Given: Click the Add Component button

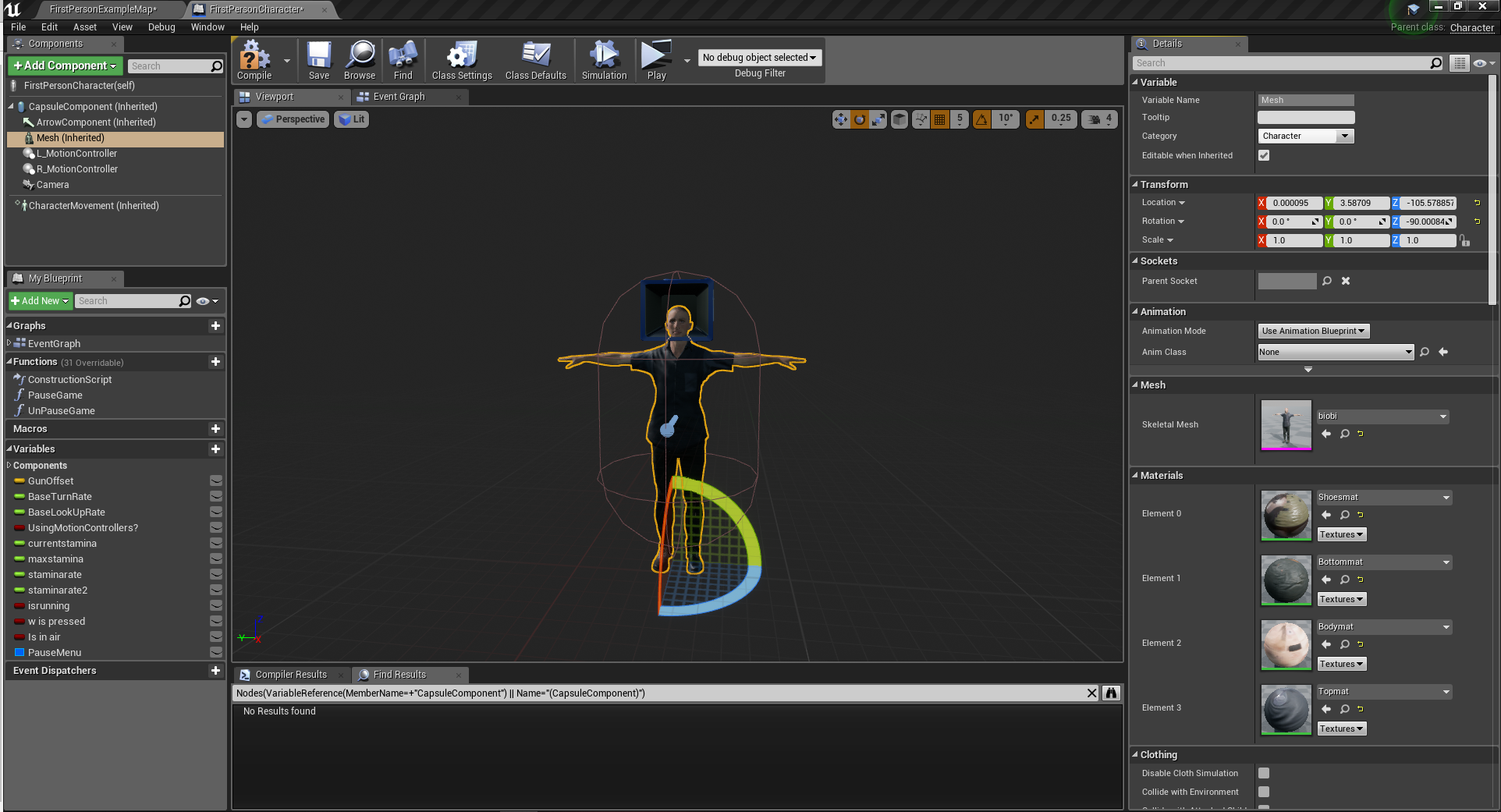Looking at the screenshot, I should 65,66.
